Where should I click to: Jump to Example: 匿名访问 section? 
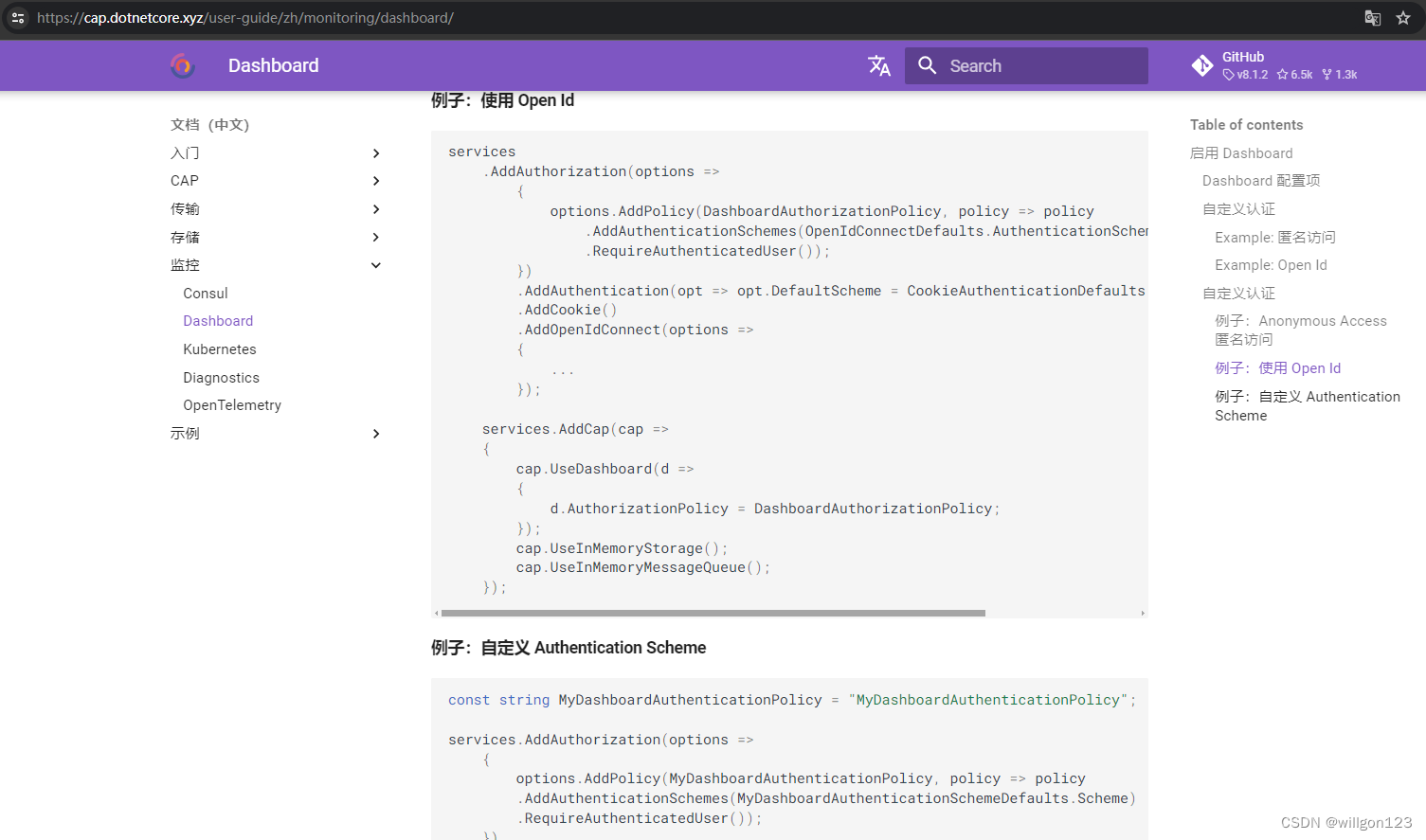tap(1275, 238)
